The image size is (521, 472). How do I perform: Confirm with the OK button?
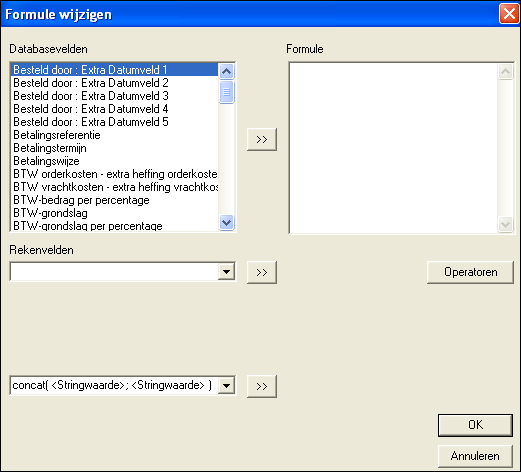point(475,425)
